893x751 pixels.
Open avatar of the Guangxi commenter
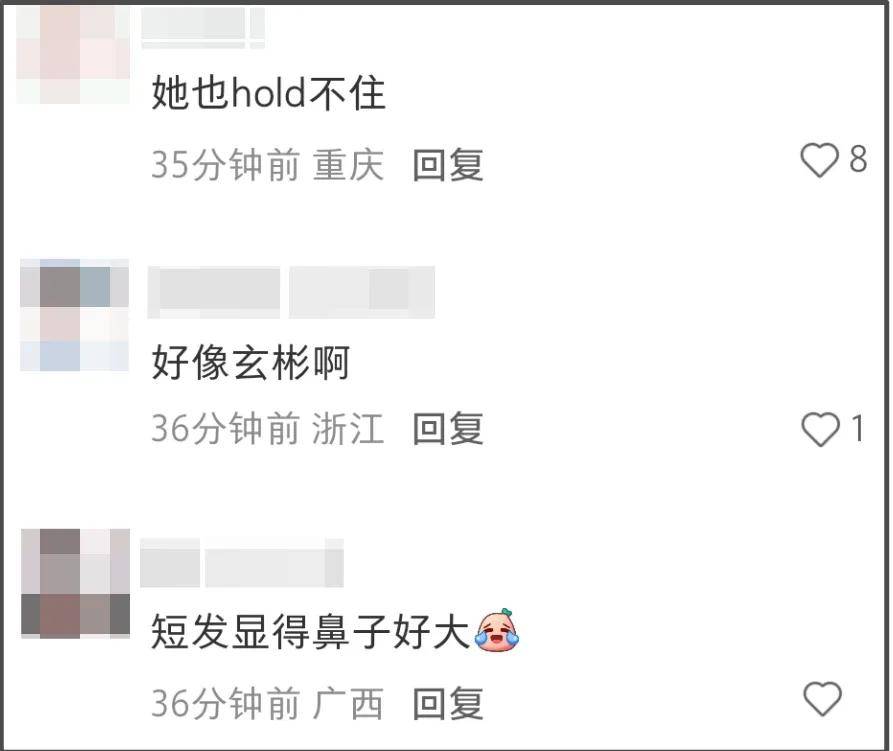(x=75, y=584)
